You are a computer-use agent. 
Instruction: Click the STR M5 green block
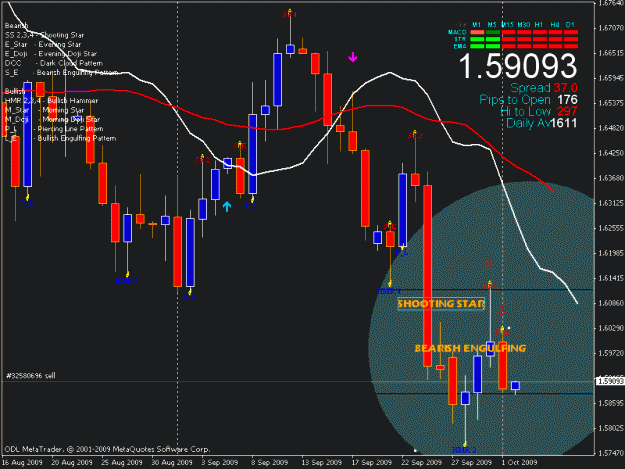point(493,39)
